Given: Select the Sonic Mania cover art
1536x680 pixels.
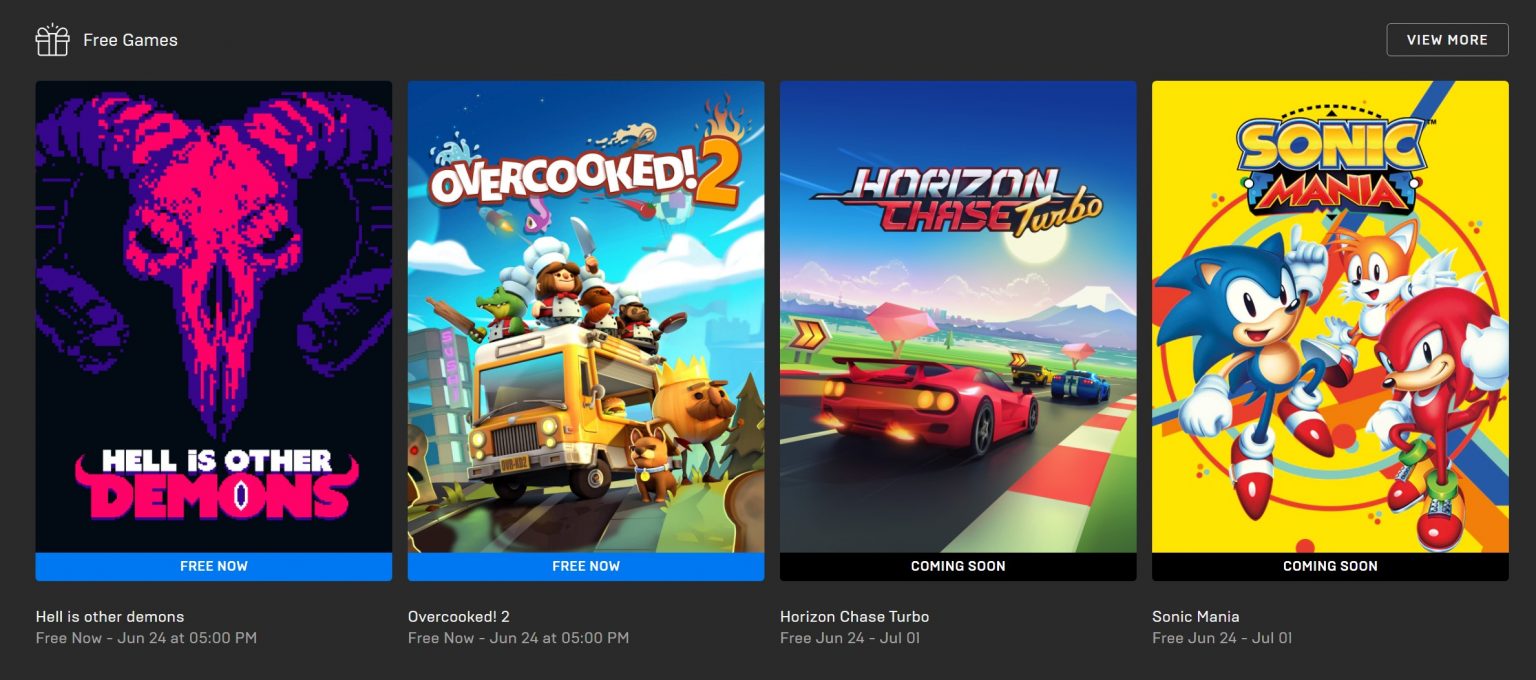Looking at the screenshot, I should point(1330,316).
